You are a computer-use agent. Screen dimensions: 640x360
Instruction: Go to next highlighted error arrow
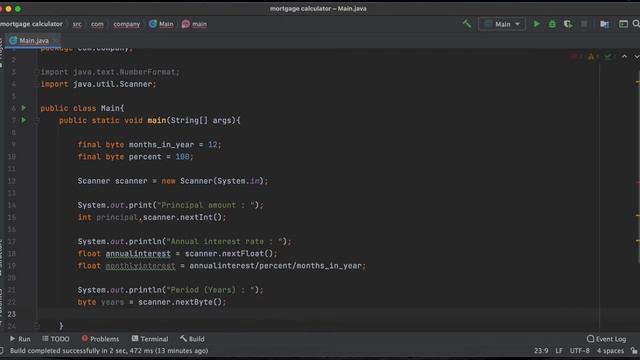click(636, 56)
